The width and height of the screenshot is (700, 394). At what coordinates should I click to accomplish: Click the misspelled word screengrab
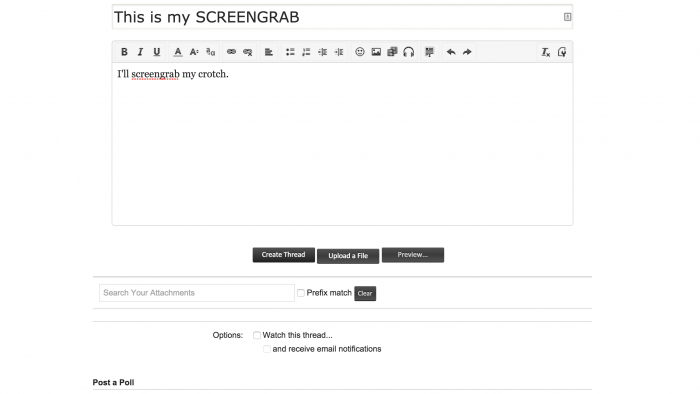click(x=155, y=74)
